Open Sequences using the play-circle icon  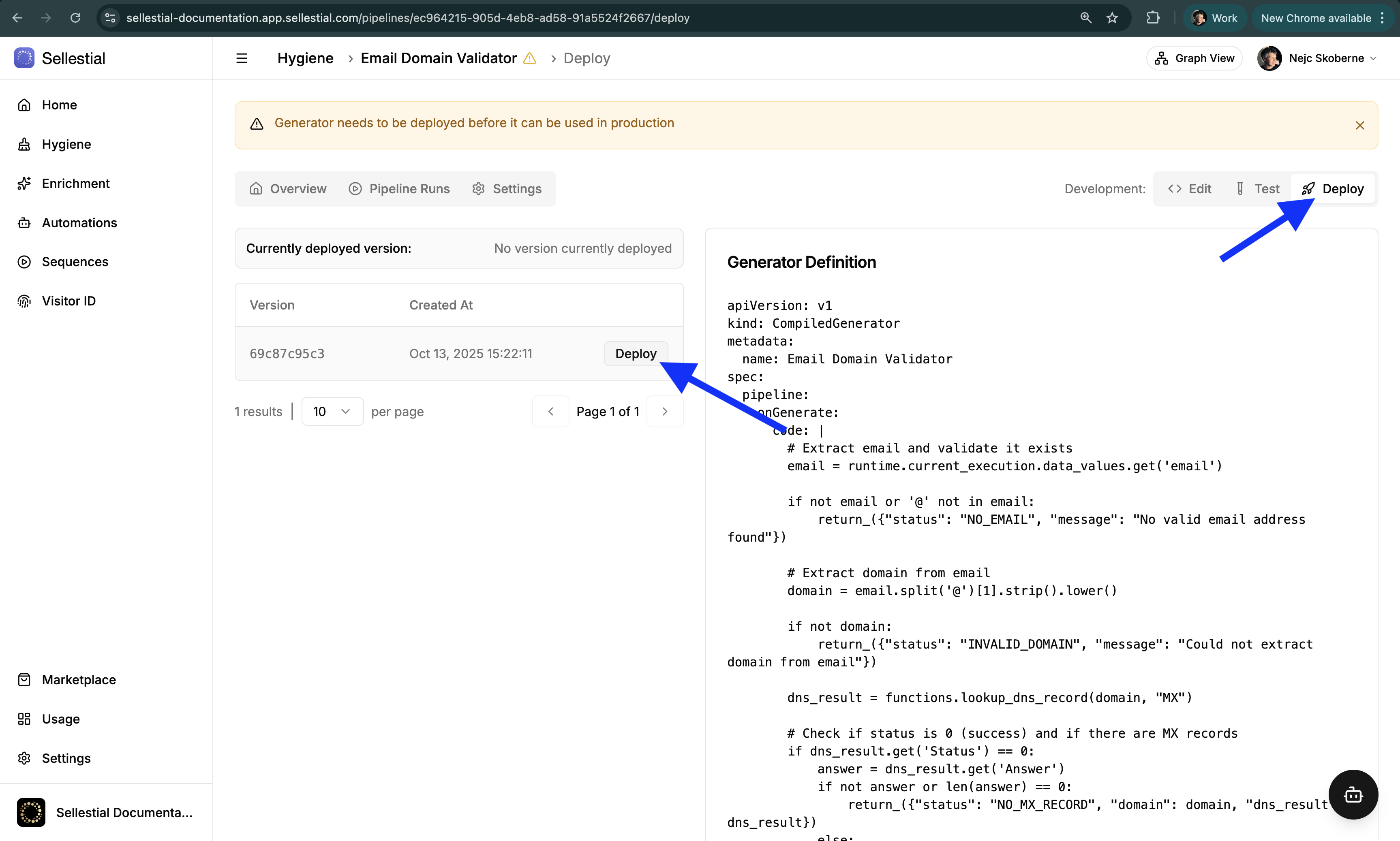point(24,261)
